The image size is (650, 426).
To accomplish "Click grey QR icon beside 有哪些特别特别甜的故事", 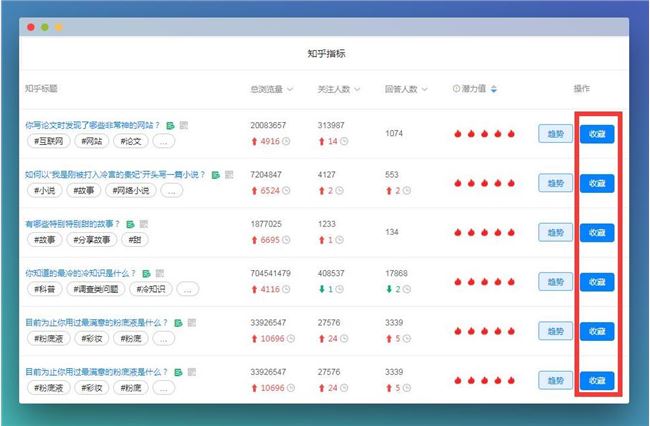I will 143,224.
